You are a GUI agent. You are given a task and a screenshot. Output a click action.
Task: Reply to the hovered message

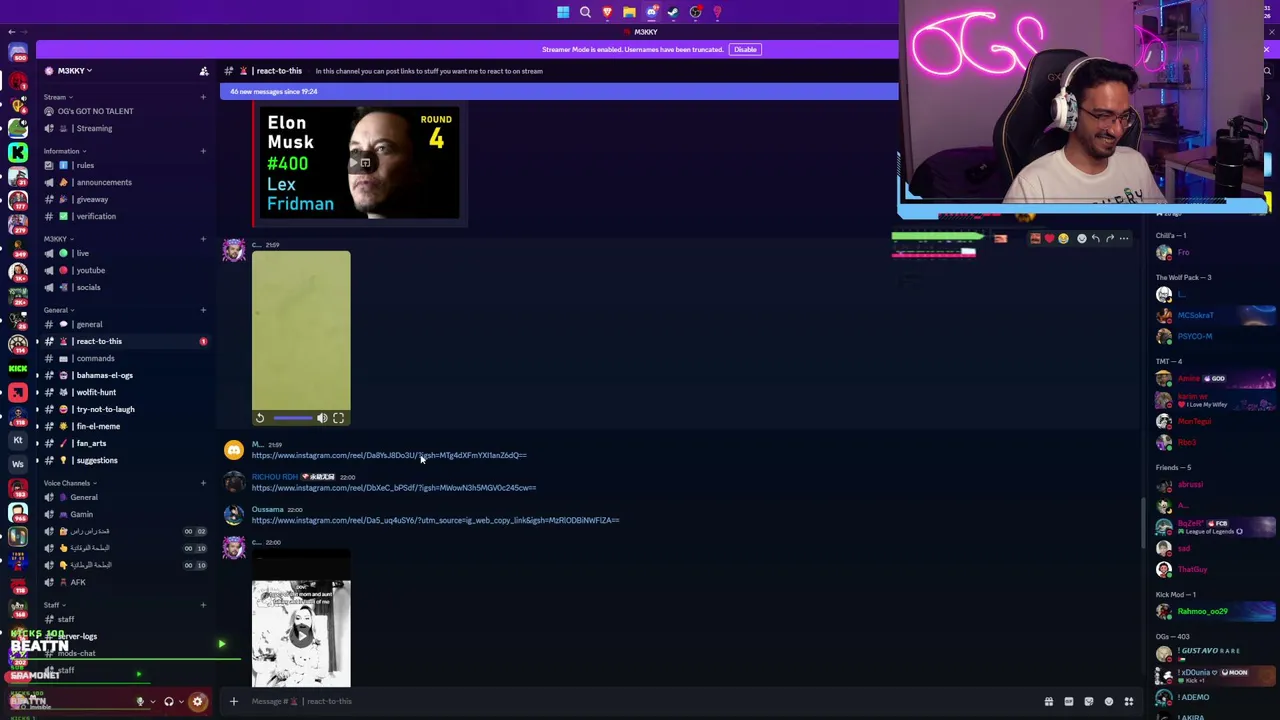(x=1096, y=239)
